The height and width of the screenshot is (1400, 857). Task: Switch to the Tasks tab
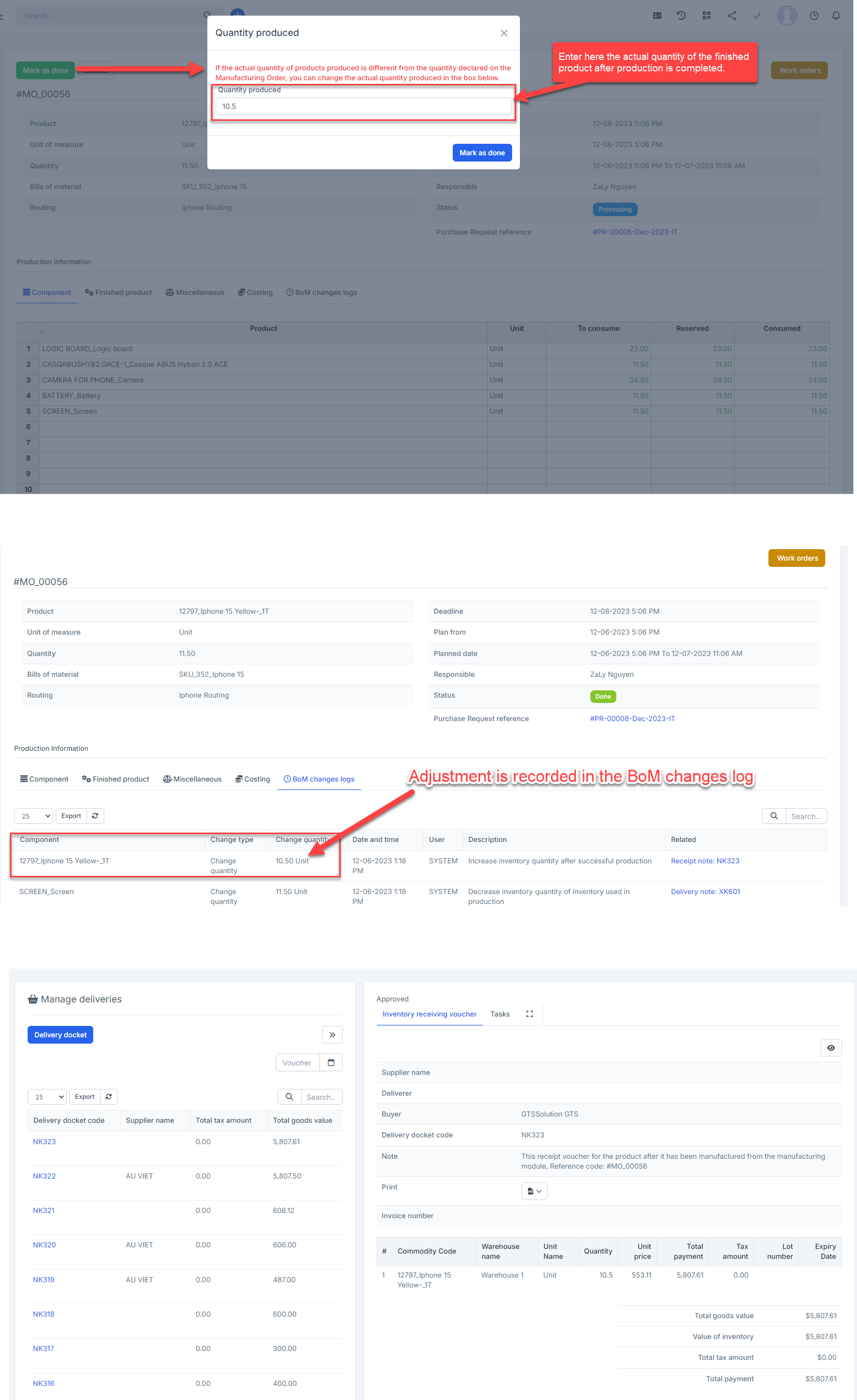click(500, 1013)
